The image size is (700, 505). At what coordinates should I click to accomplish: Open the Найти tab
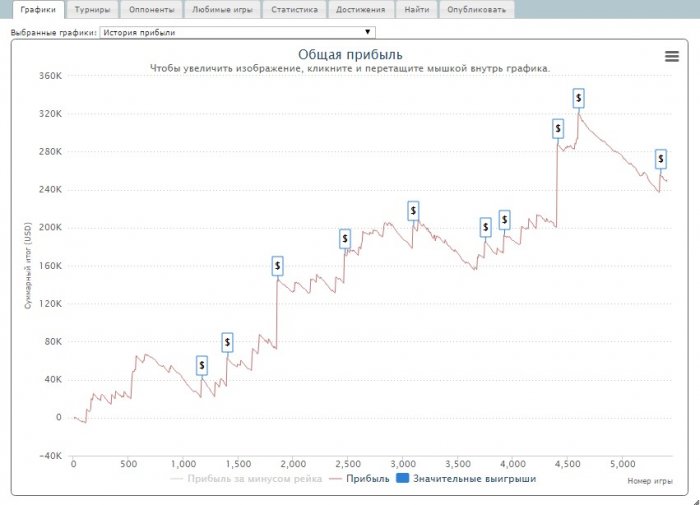417,9
